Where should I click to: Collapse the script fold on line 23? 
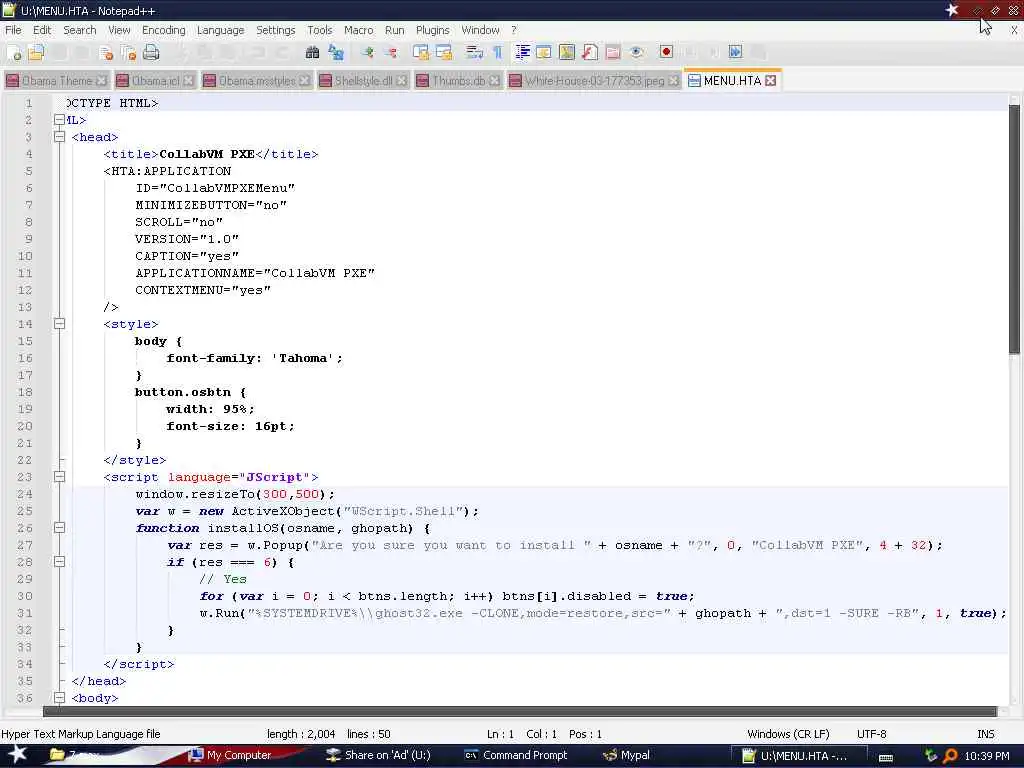tap(59, 477)
